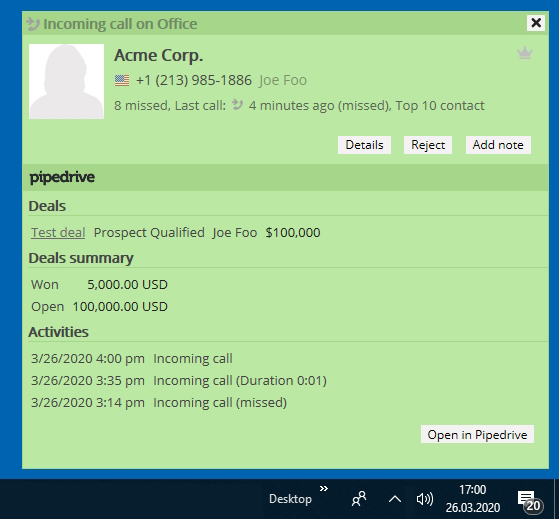Viewport: 559px width, 519px height.
Task: Click the Deals summary heading
Action: point(81,258)
